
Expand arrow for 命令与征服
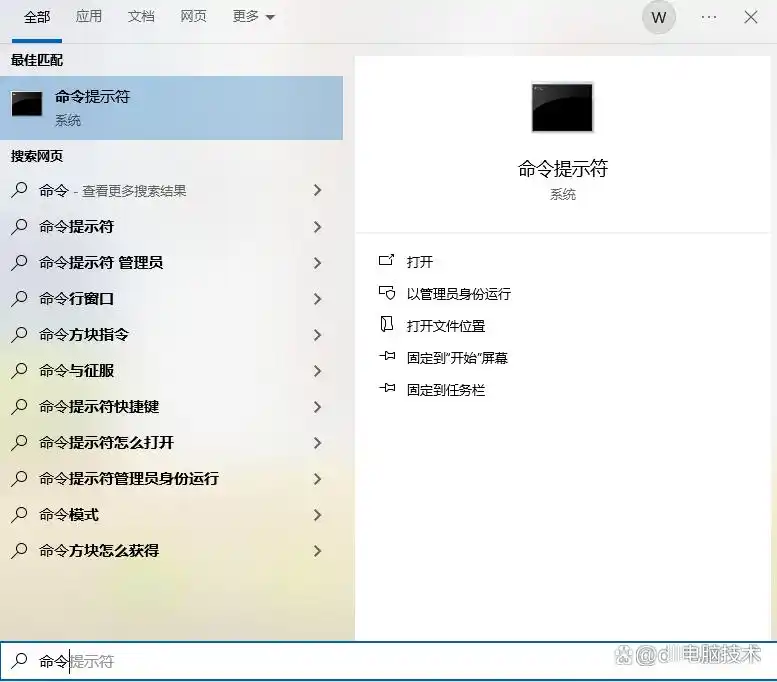click(318, 371)
